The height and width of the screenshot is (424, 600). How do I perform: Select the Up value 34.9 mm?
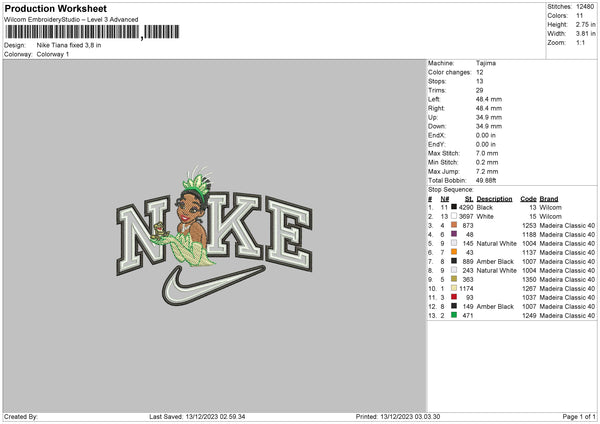click(x=489, y=117)
